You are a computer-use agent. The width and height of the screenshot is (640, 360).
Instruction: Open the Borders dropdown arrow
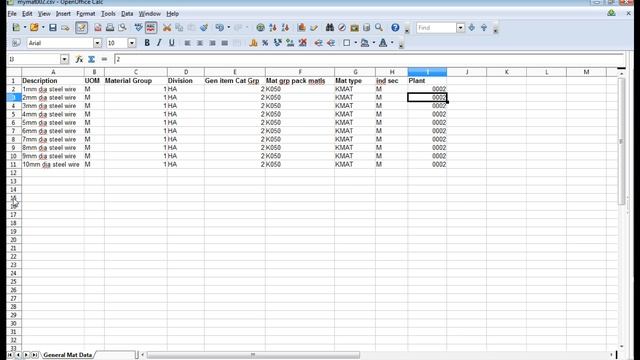click(x=356, y=43)
